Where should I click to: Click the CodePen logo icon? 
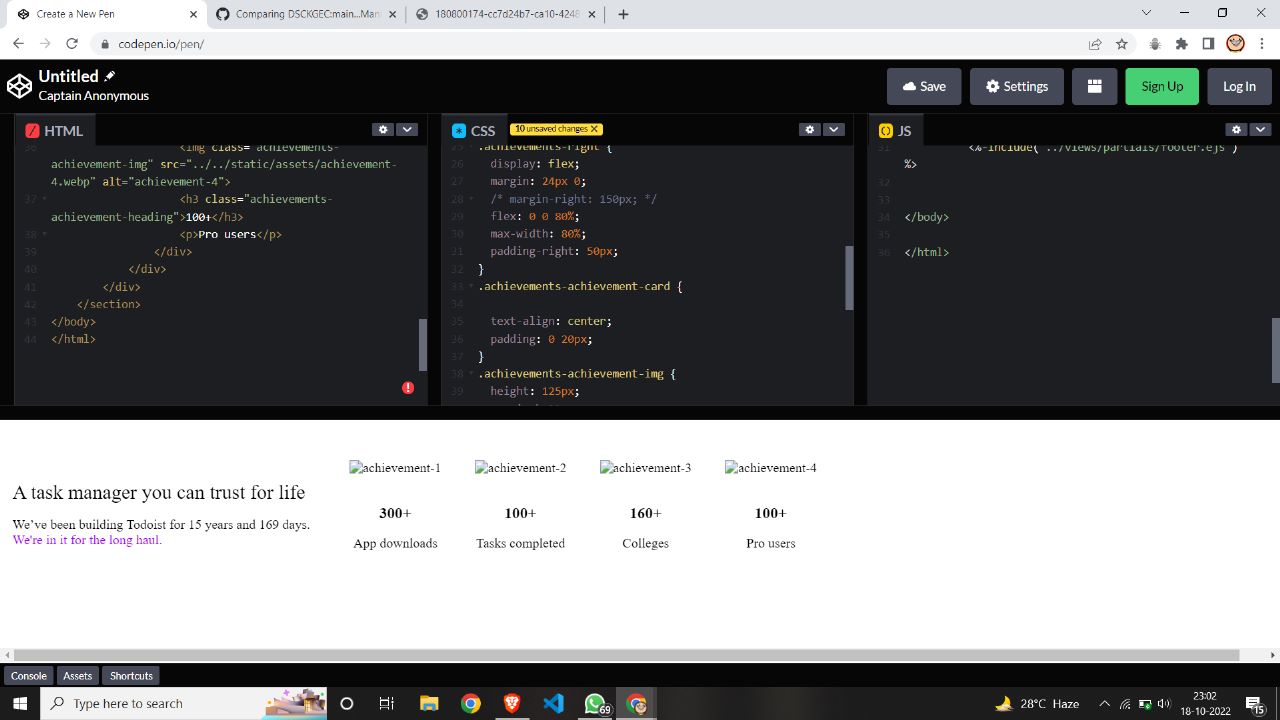click(x=19, y=86)
